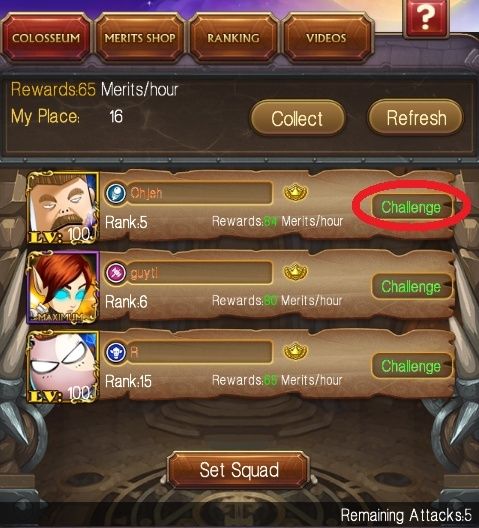Select the red-haired Rank 6 hero avatar
This screenshot has height=528, width=479.
click(x=63, y=287)
